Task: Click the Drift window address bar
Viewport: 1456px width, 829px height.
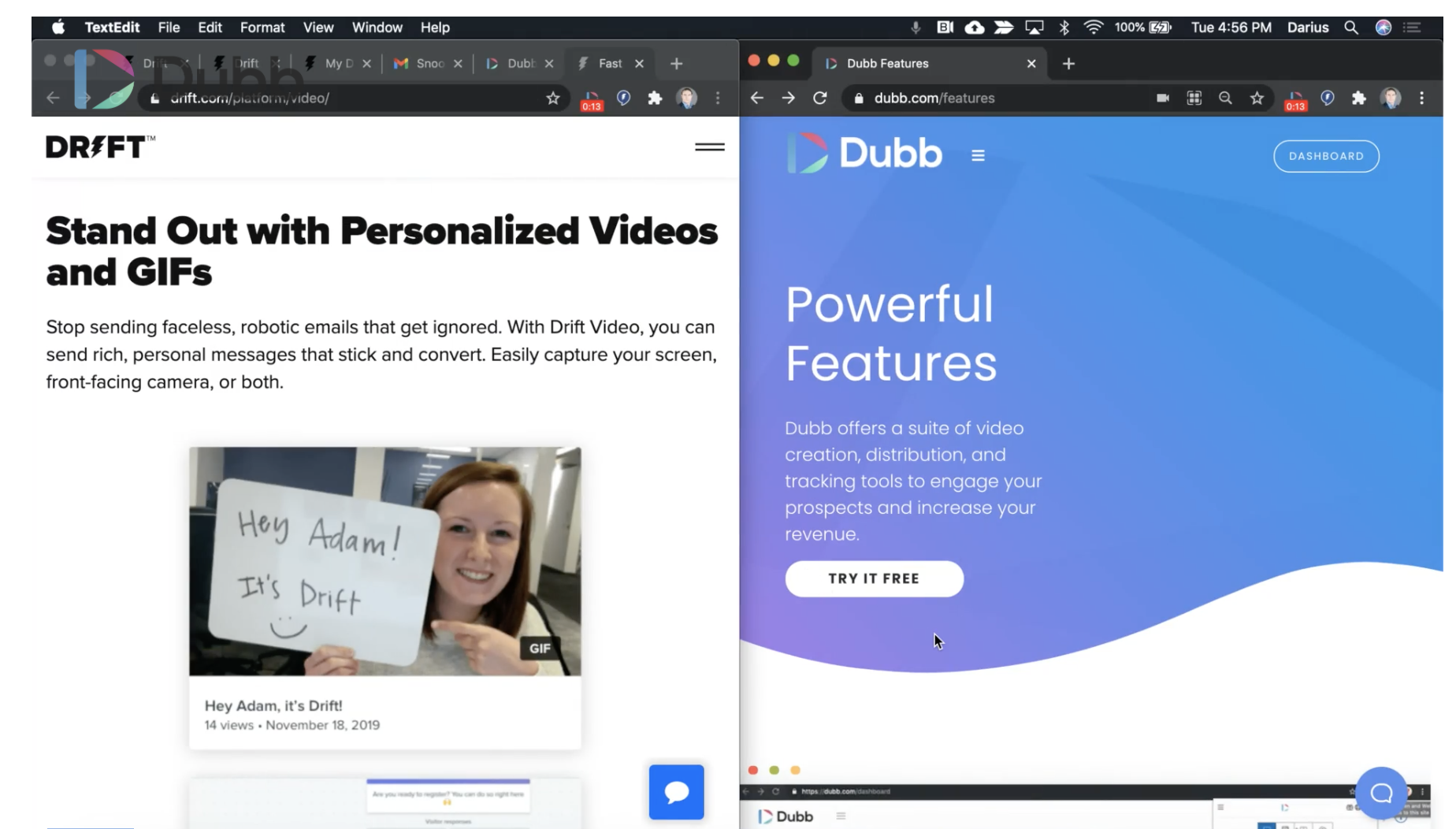Action: click(355, 98)
